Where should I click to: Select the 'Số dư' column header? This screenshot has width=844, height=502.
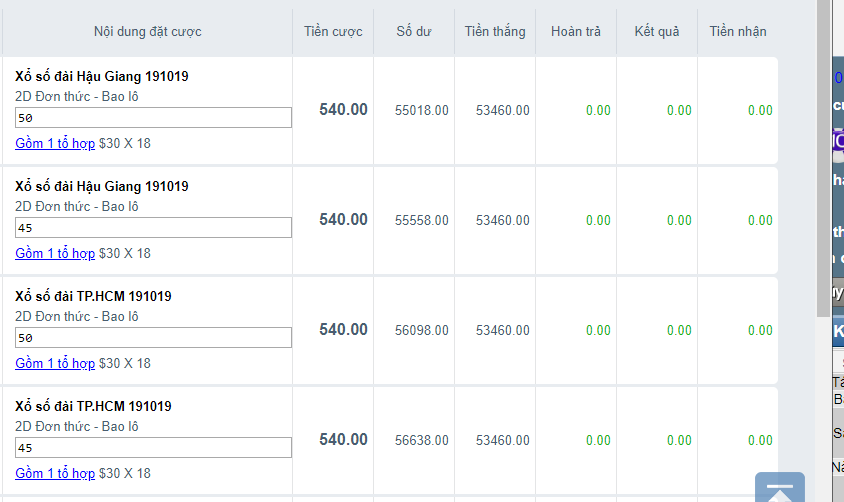tap(414, 32)
